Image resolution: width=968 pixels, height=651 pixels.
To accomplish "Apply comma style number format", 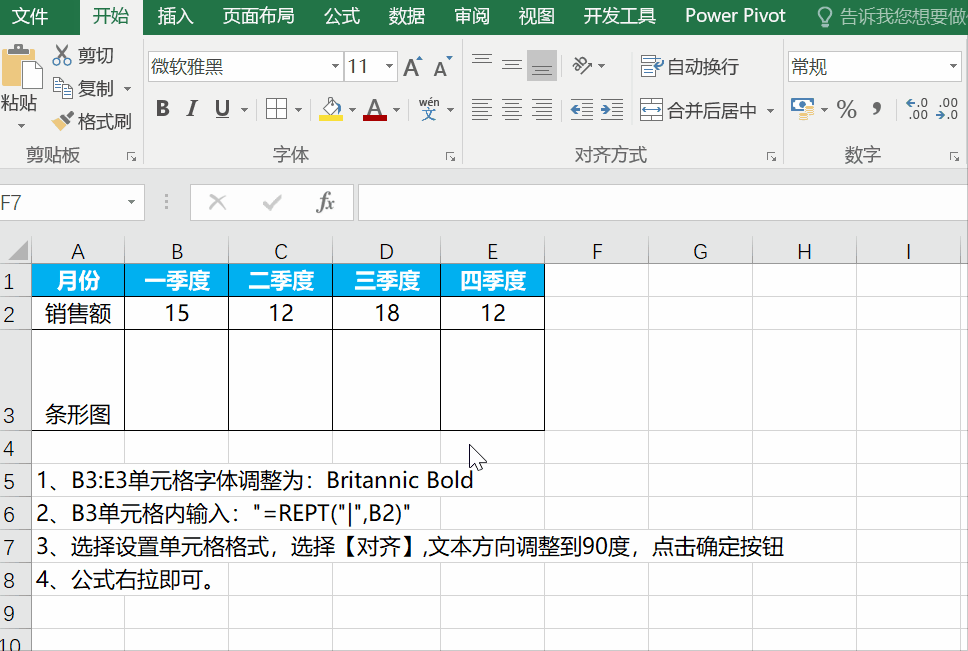I will pos(877,110).
